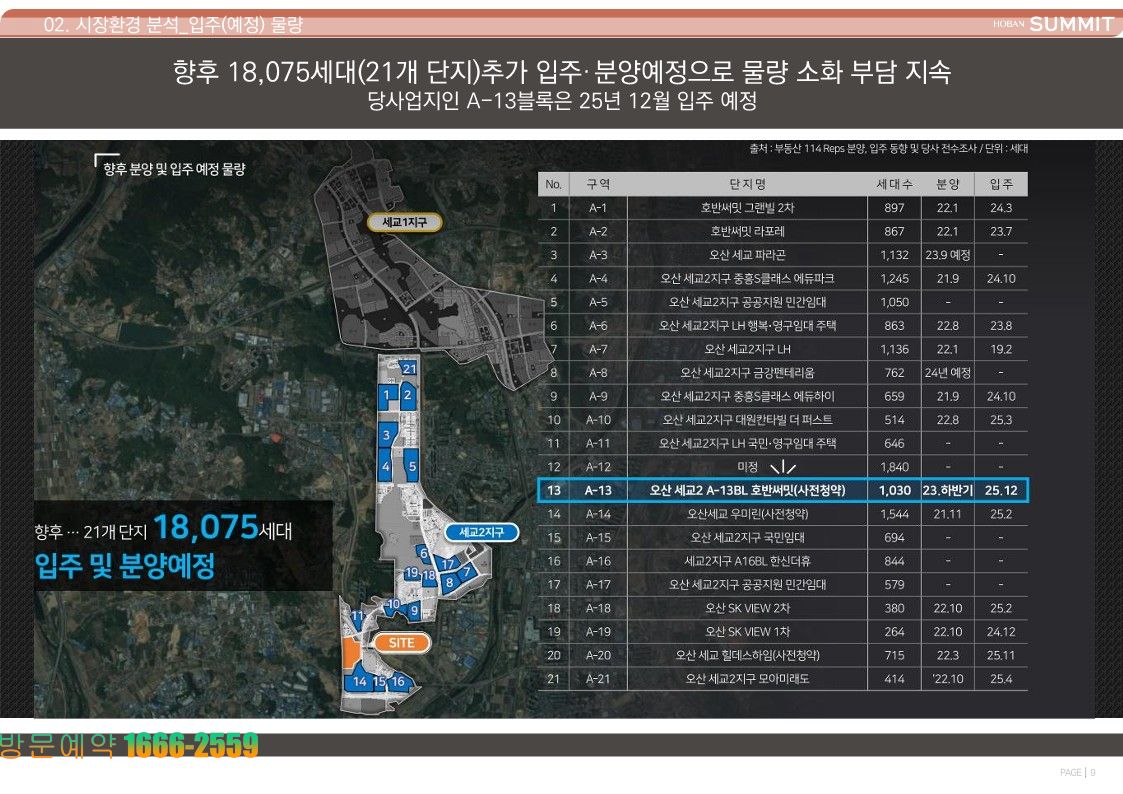The image size is (1123, 794).
Task: Select '오산 세교2지구 중흥S클래스 에듀파크'
Action: (x=747, y=279)
